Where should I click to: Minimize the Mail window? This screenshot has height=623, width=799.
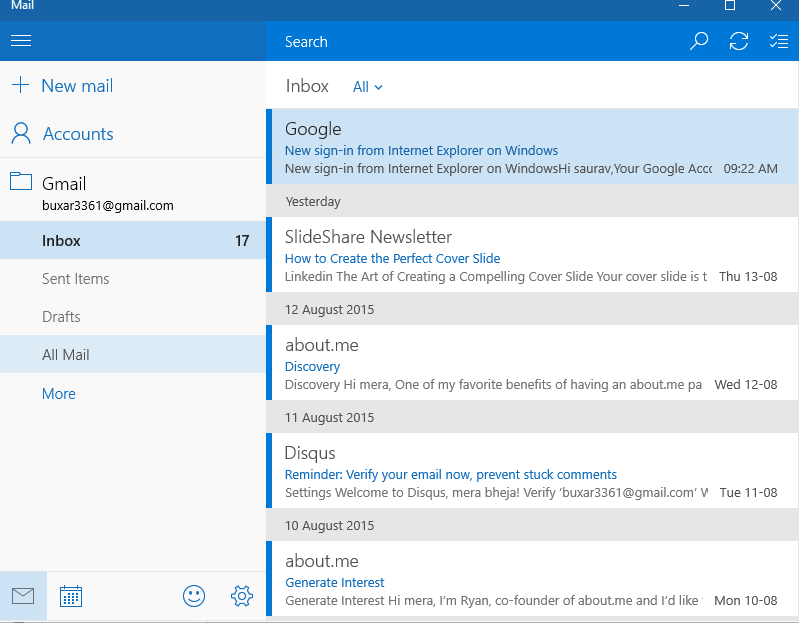(x=684, y=6)
